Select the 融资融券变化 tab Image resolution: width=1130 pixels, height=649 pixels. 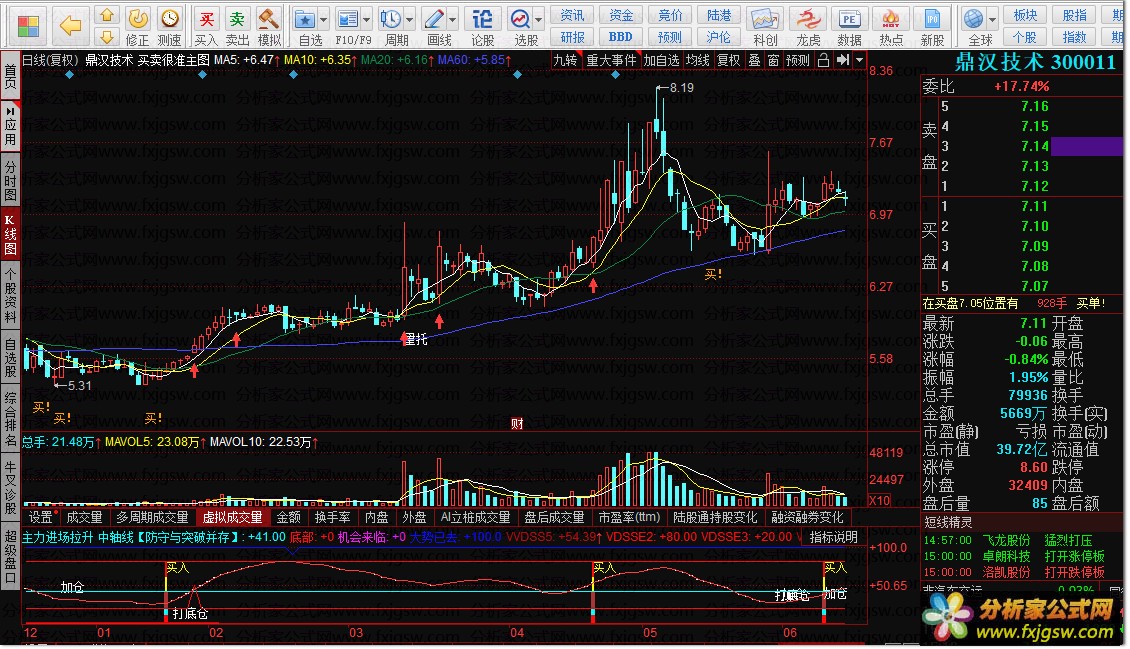click(x=807, y=517)
